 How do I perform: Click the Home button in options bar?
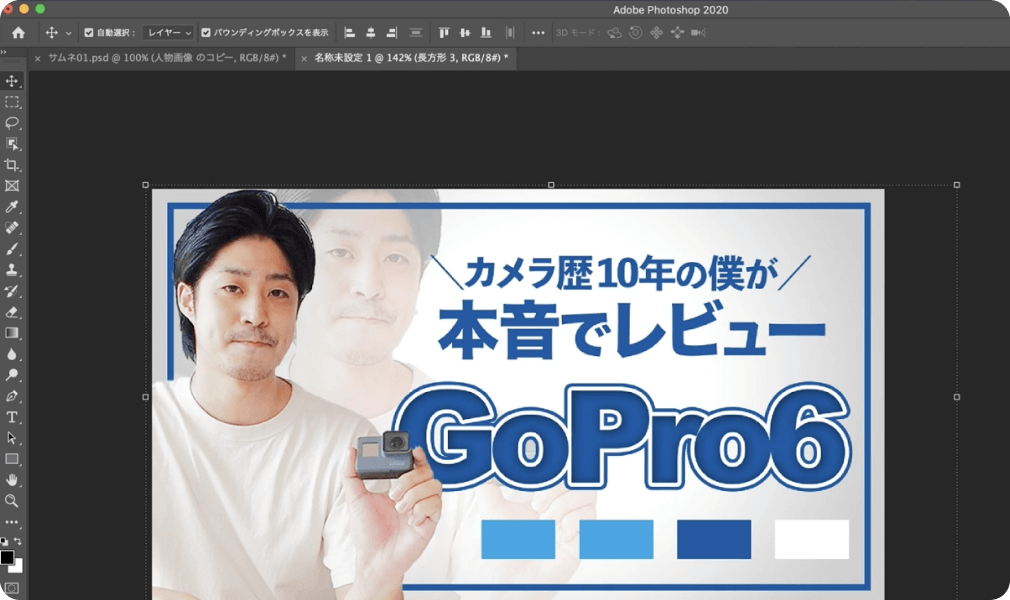click(x=18, y=33)
